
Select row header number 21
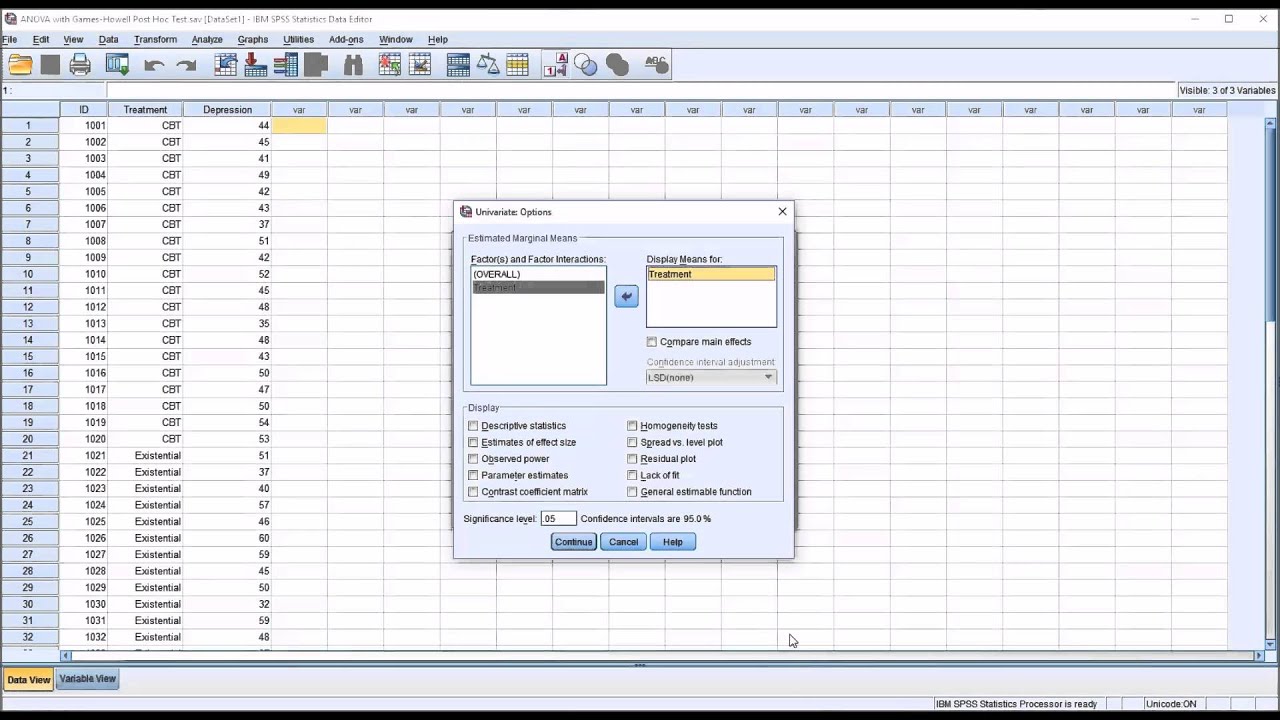click(29, 456)
